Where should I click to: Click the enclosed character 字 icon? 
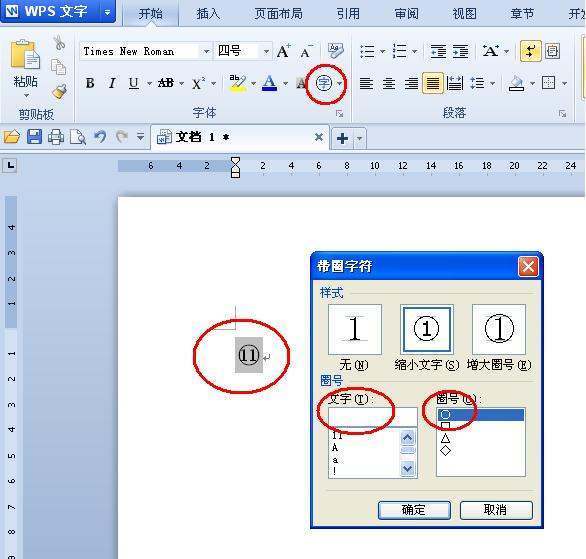pos(324,83)
